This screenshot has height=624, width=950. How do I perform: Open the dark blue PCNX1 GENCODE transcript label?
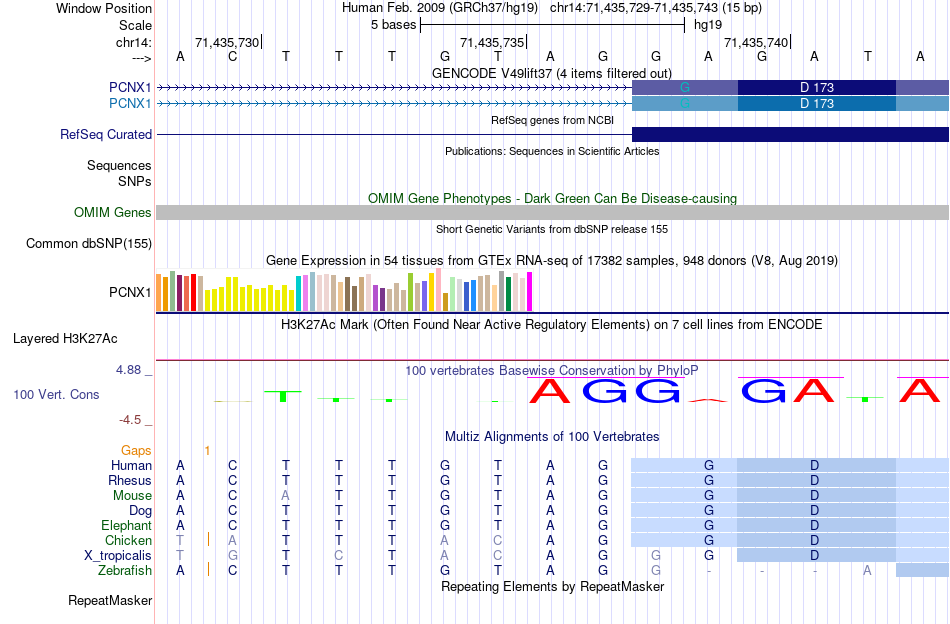click(x=130, y=88)
